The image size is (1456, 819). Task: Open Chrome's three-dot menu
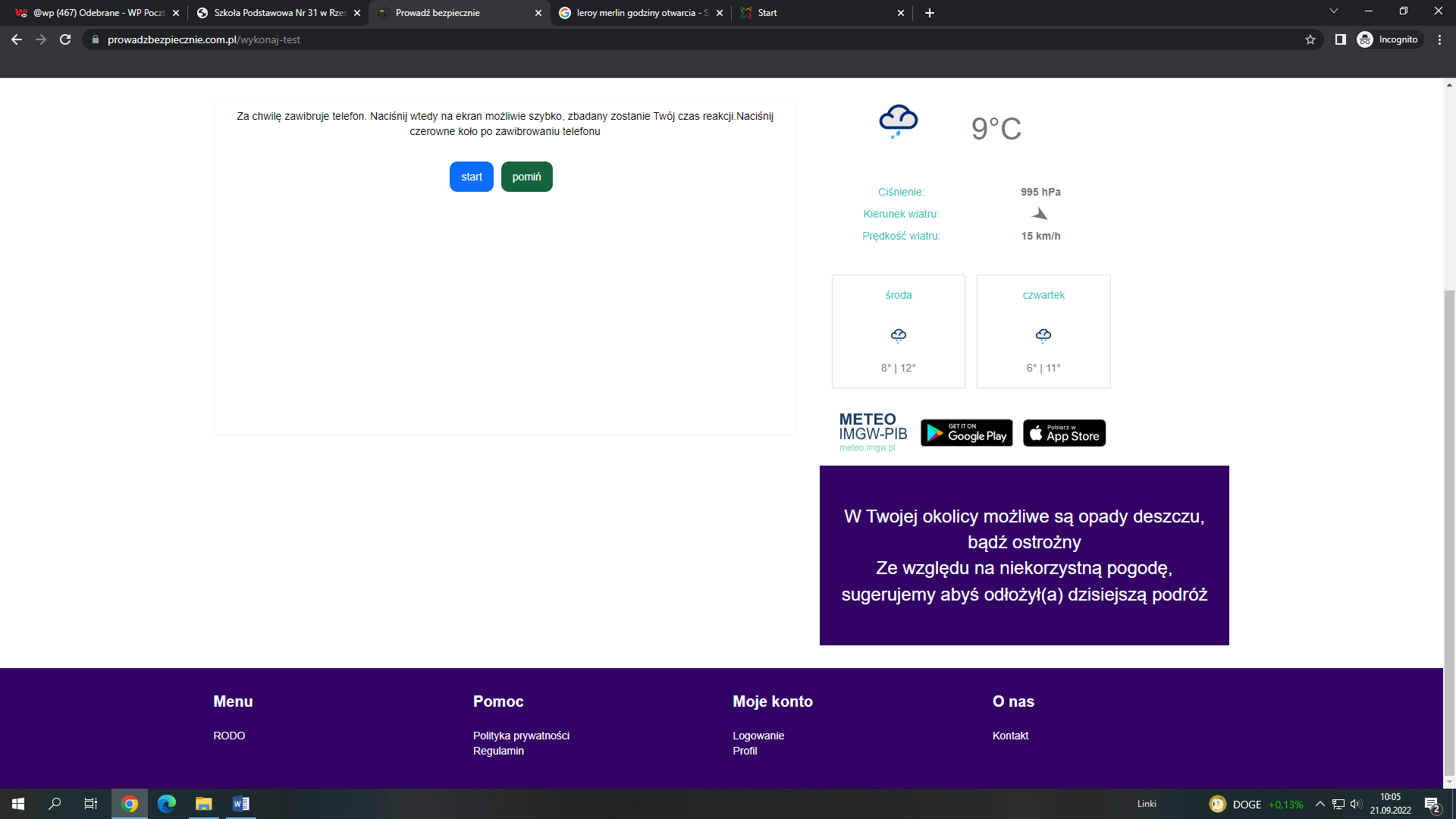pos(1439,39)
